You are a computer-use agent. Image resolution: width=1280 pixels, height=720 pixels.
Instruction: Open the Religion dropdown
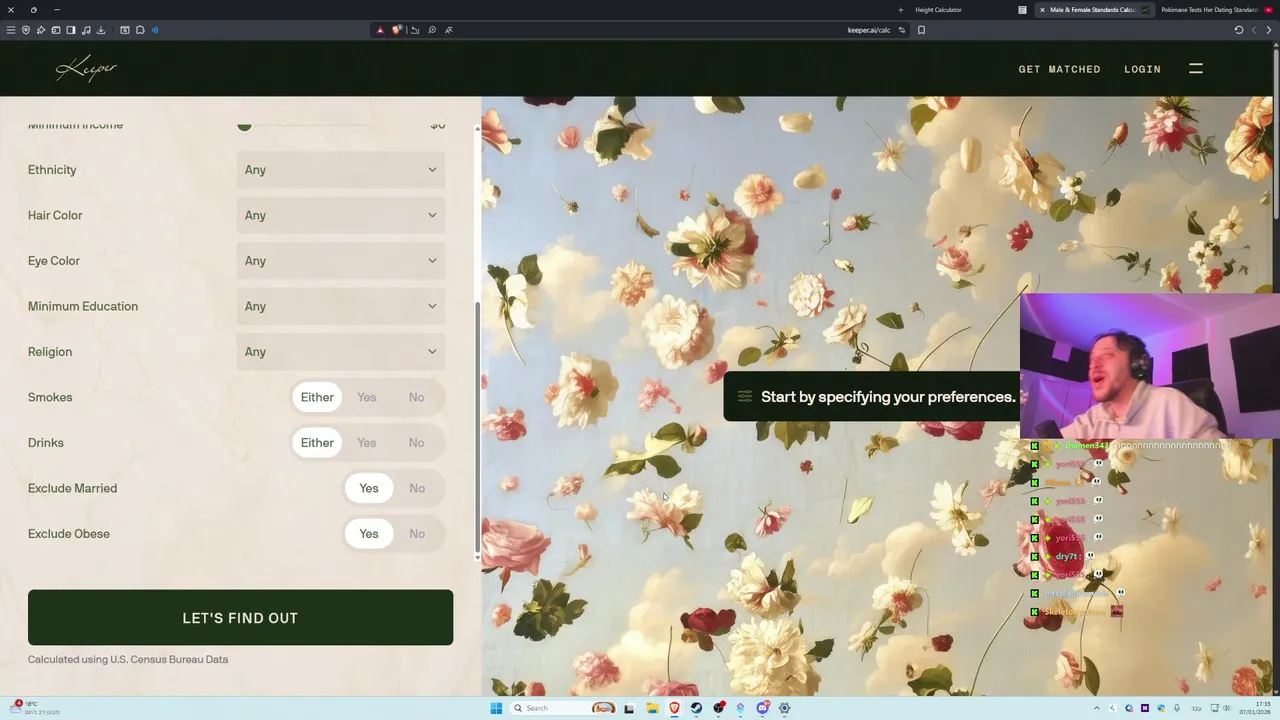point(341,352)
